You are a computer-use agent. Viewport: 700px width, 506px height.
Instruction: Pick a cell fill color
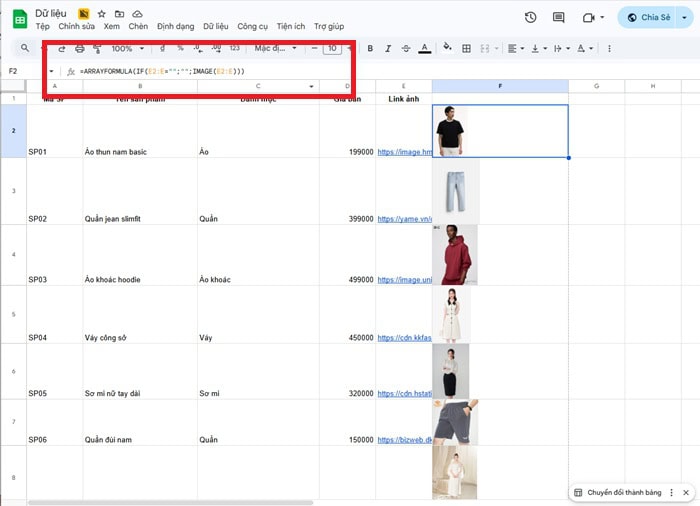pyautogui.click(x=447, y=48)
